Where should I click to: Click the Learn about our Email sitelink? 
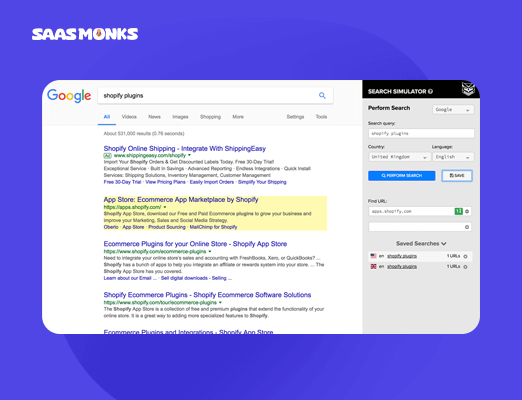click(130, 278)
